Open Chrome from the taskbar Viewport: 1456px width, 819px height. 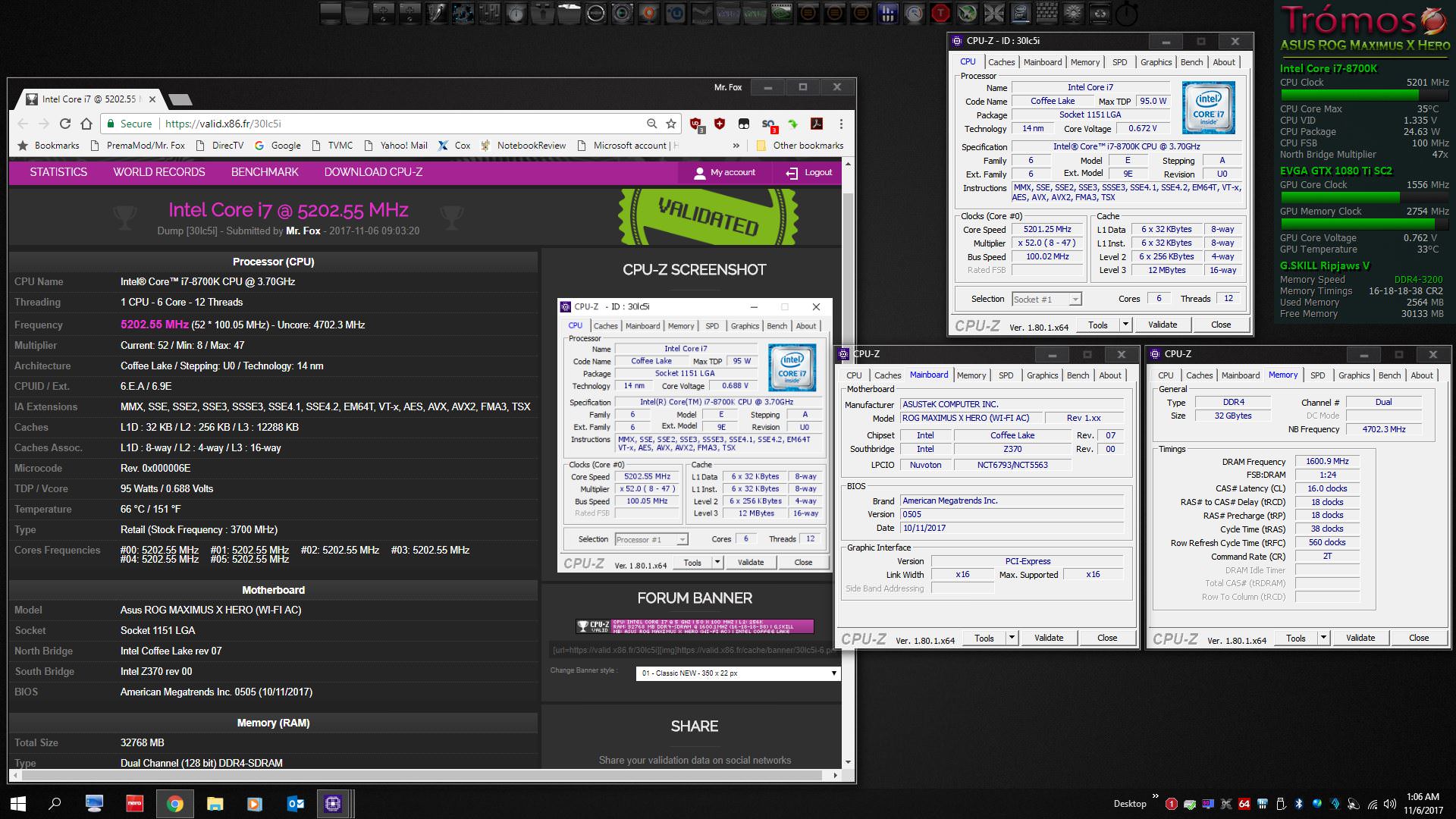point(174,804)
